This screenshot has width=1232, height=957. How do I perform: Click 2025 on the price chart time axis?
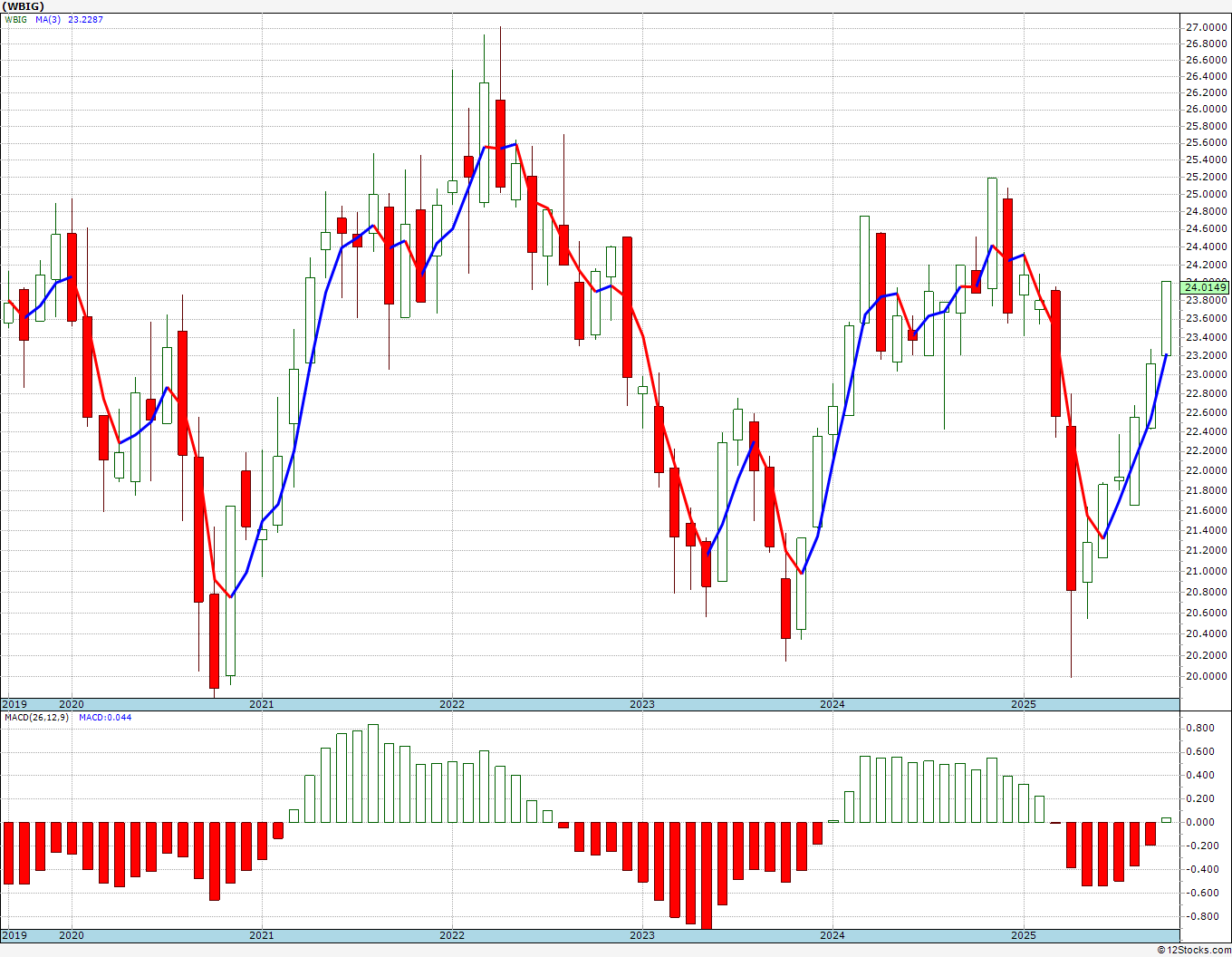click(1024, 704)
